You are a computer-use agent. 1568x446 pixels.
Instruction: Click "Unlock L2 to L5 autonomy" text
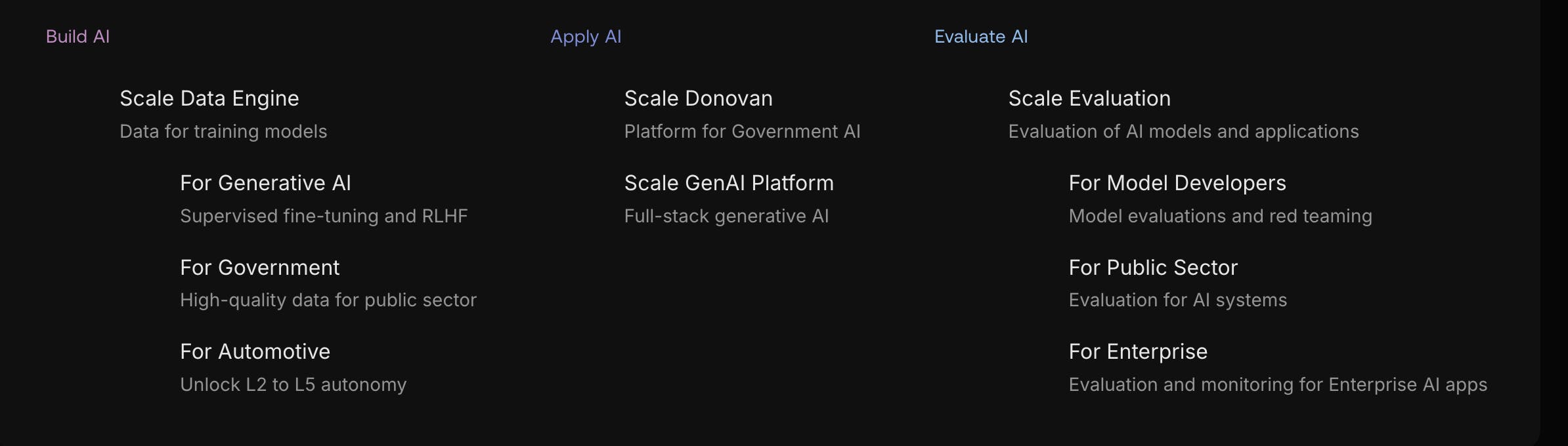pos(293,385)
